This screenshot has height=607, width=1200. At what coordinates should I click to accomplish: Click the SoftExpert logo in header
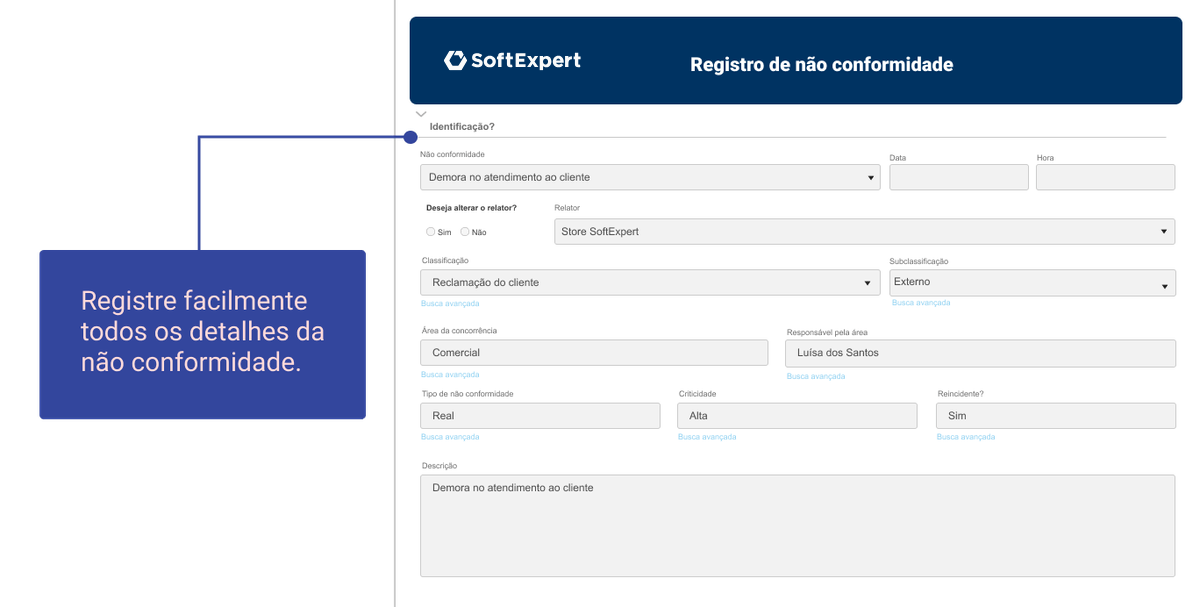click(512, 60)
